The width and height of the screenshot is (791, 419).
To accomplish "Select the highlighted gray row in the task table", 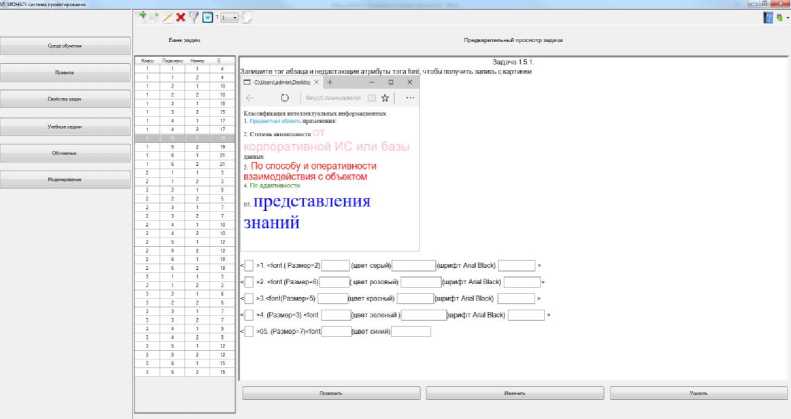I will (x=185, y=138).
